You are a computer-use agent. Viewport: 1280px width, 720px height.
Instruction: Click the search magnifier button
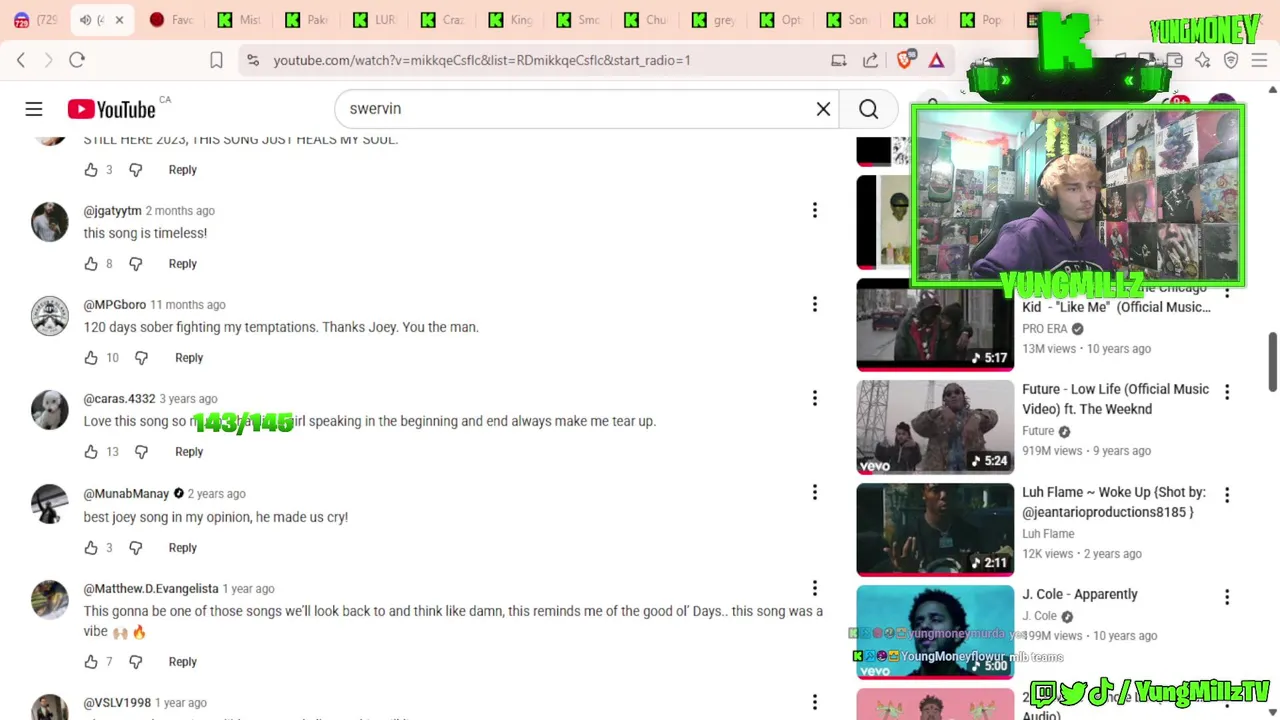point(869,109)
